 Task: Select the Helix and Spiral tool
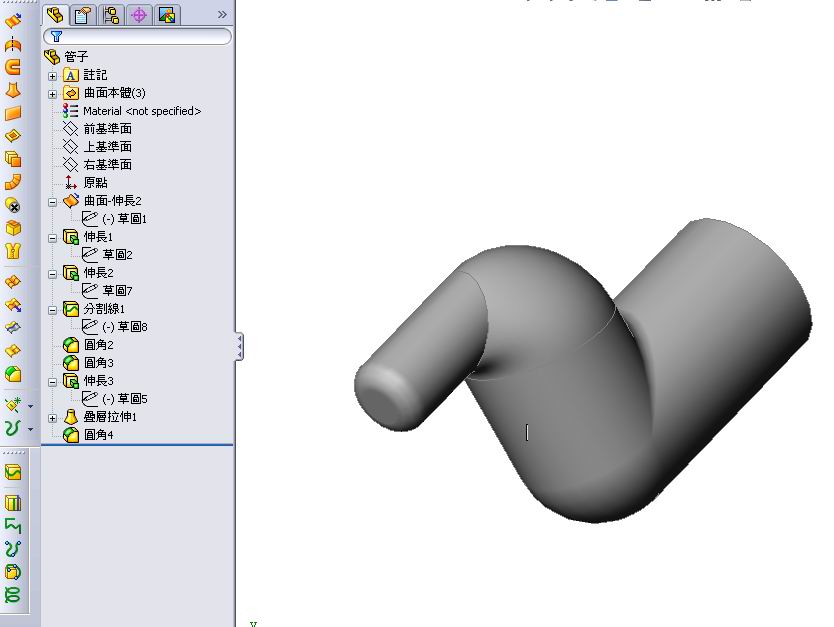[x=13, y=595]
